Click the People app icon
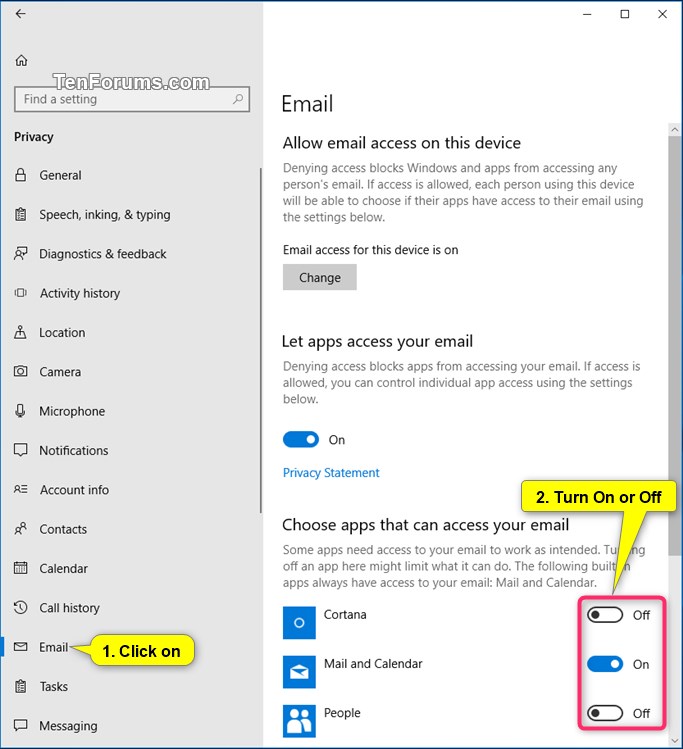The width and height of the screenshot is (683, 749). pyautogui.click(x=299, y=721)
